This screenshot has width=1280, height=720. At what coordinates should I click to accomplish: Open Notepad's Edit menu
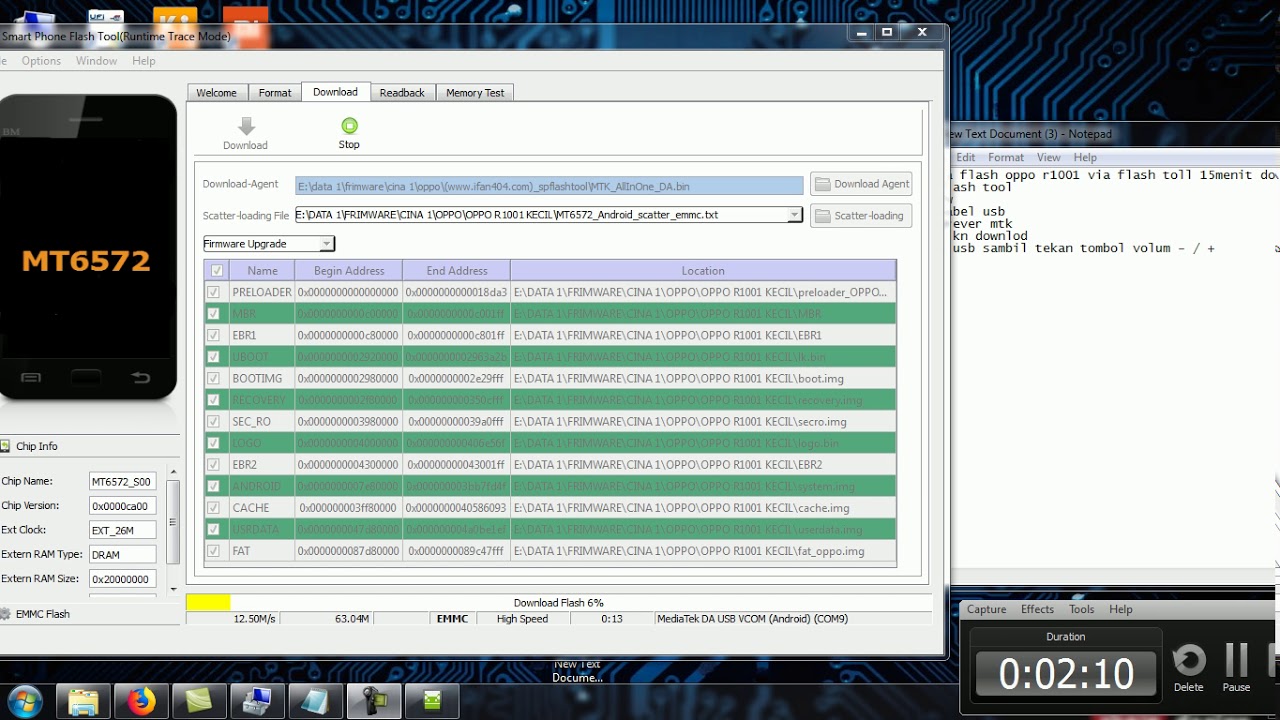click(x=965, y=157)
